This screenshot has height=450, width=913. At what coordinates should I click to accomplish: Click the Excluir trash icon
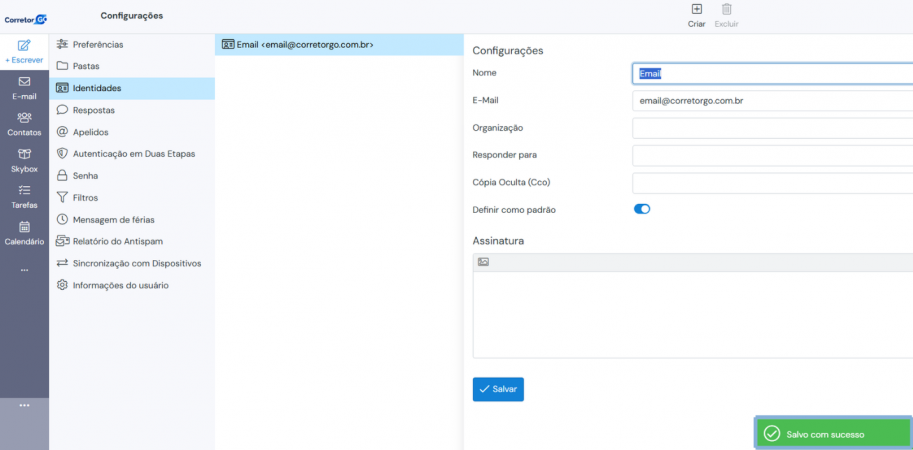tap(727, 9)
